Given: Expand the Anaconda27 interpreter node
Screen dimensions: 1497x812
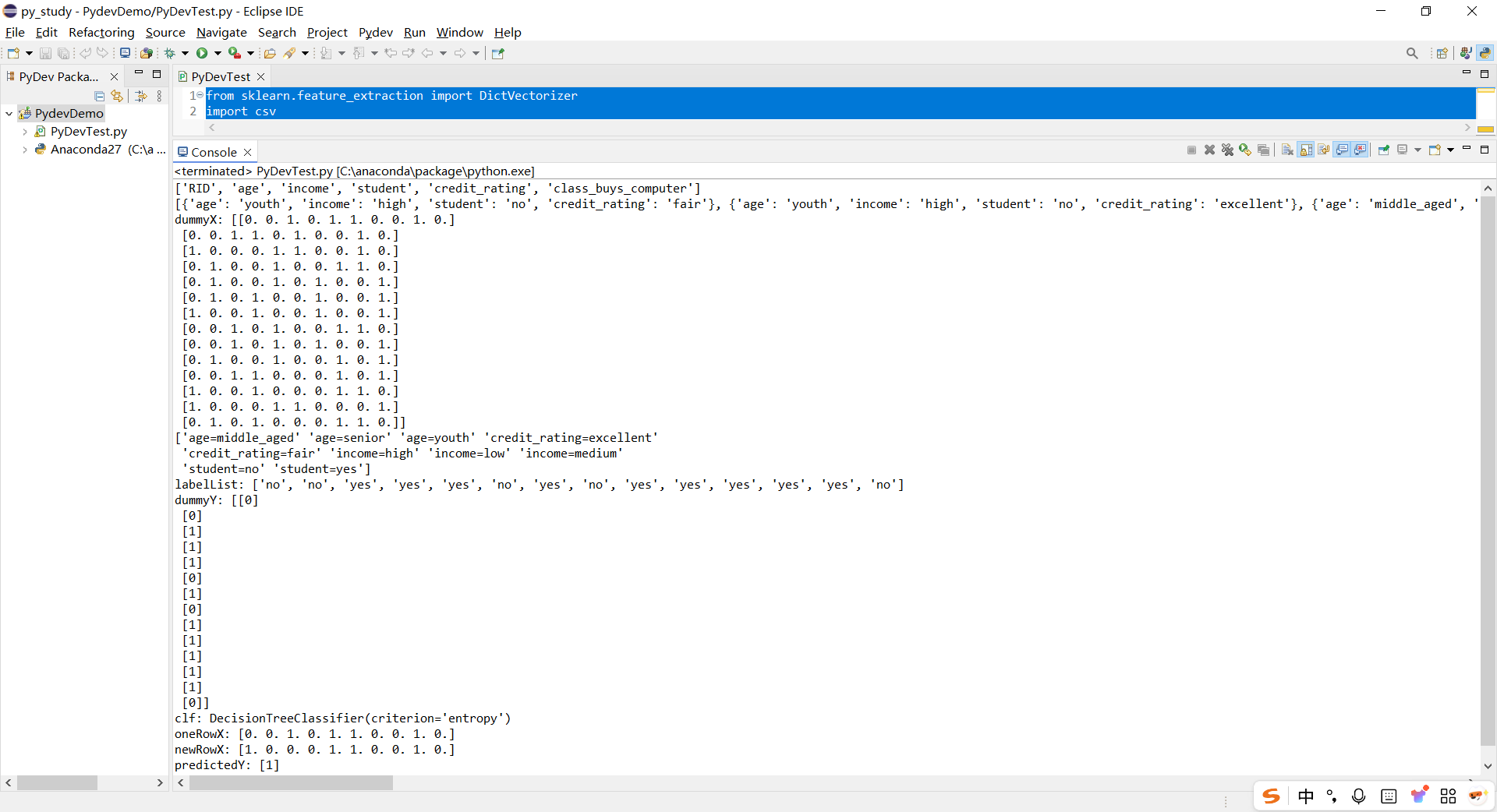Looking at the screenshot, I should click(25, 150).
